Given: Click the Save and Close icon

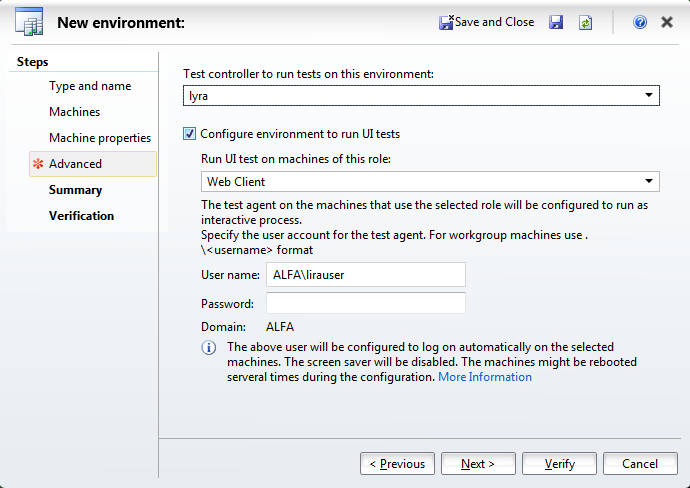Looking at the screenshot, I should (x=446, y=22).
